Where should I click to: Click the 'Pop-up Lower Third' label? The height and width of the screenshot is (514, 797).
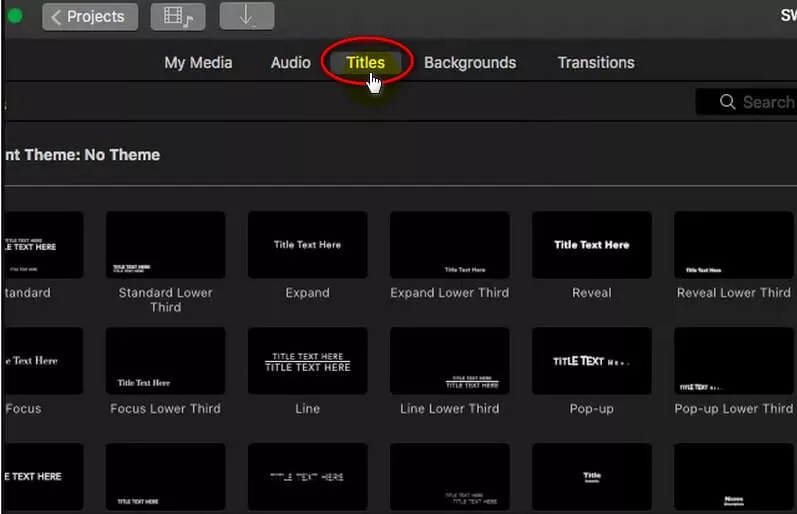(x=733, y=409)
